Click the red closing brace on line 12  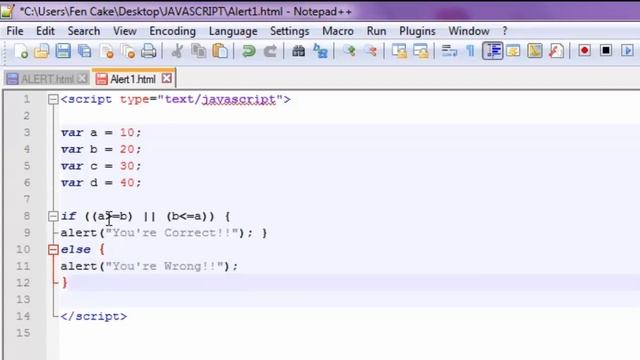64,282
